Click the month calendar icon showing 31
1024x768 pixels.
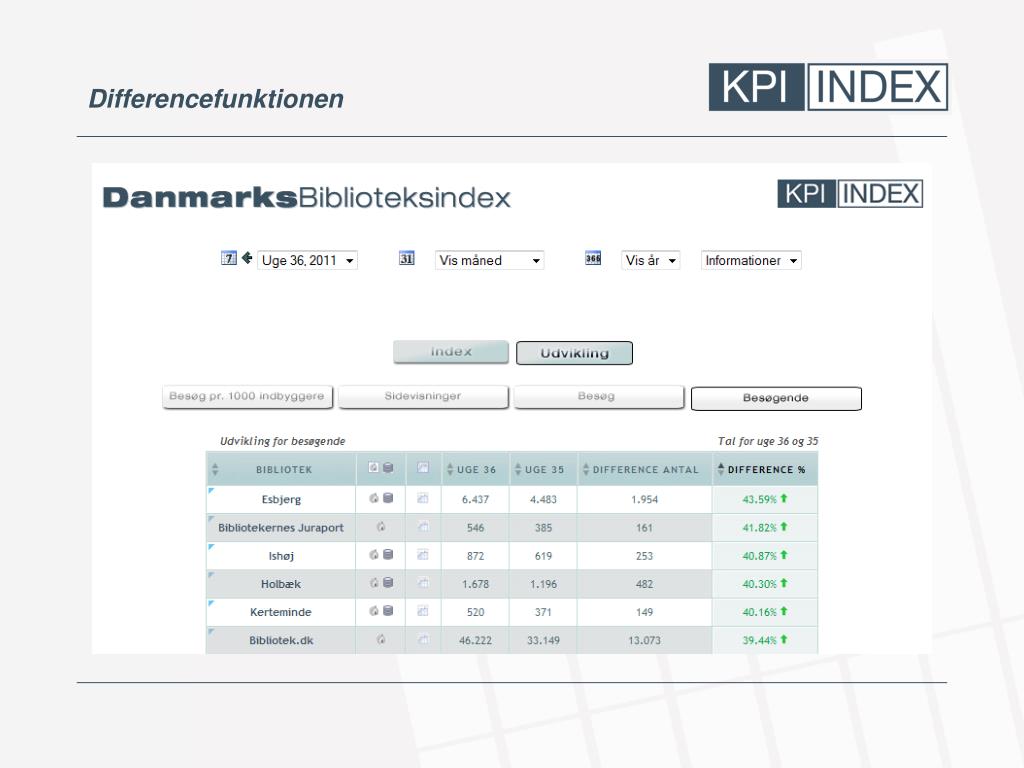[x=406, y=259]
